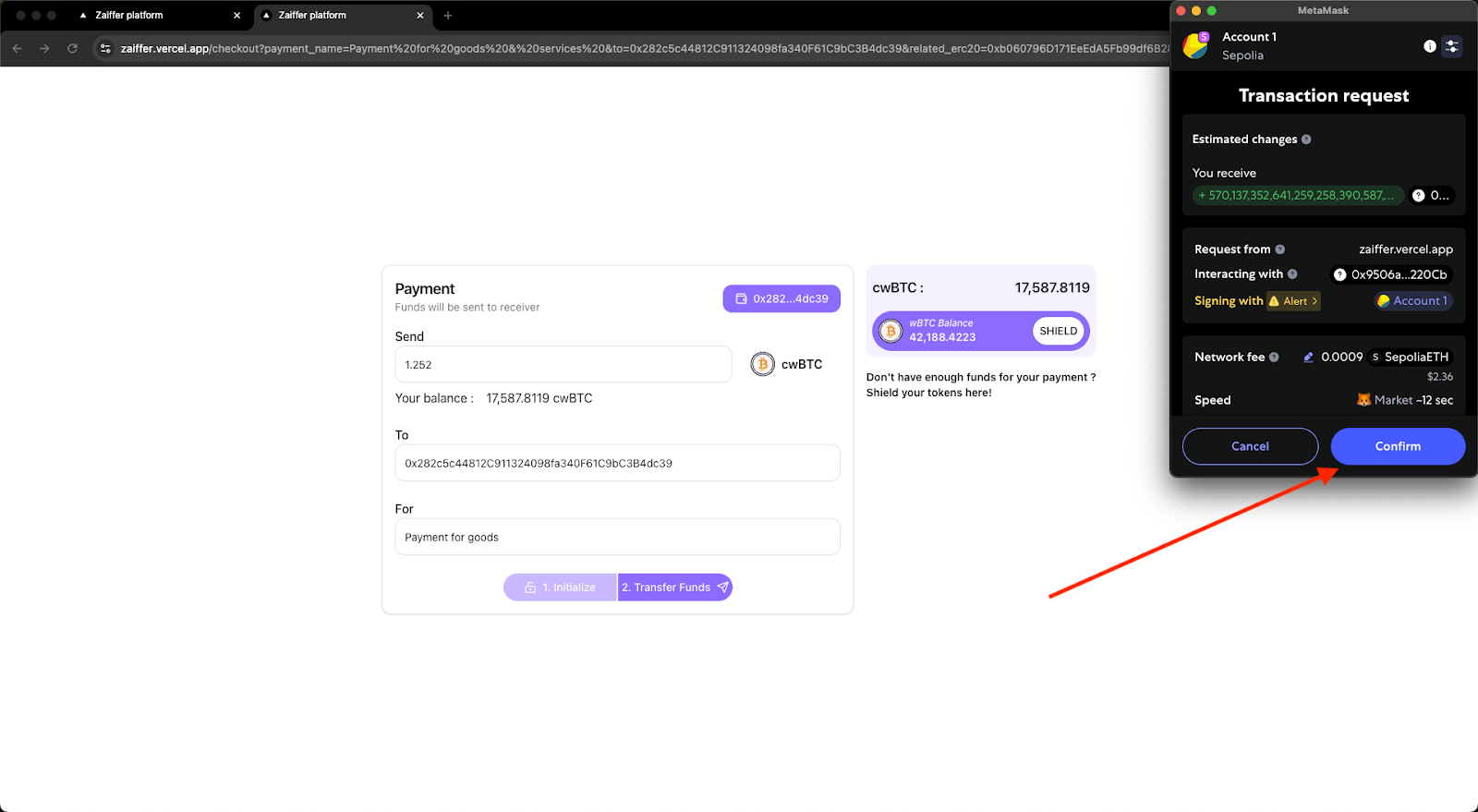Click the For field Payment for goods
1478x812 pixels.
[617, 537]
